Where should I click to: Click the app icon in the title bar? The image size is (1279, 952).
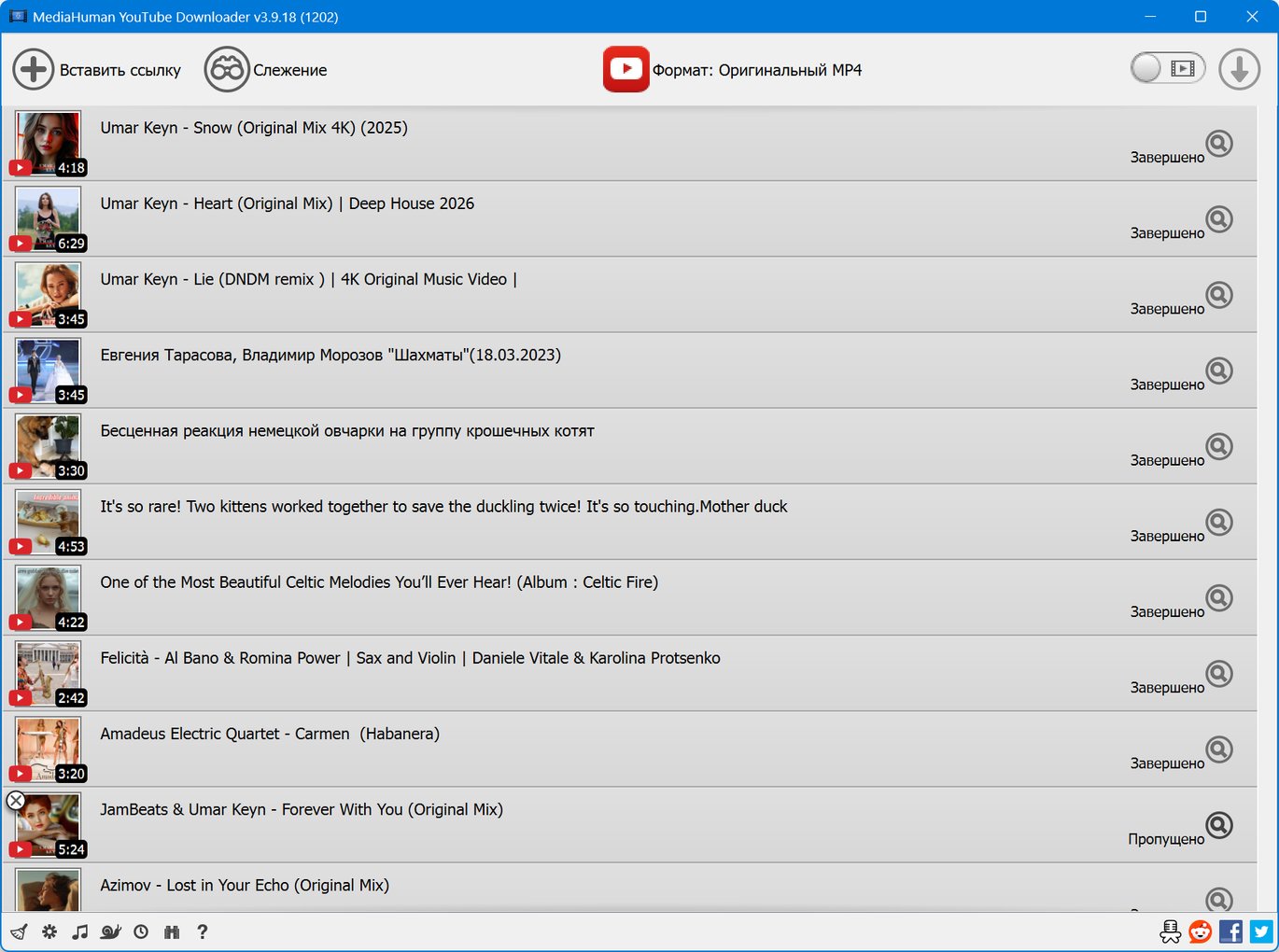[18, 16]
